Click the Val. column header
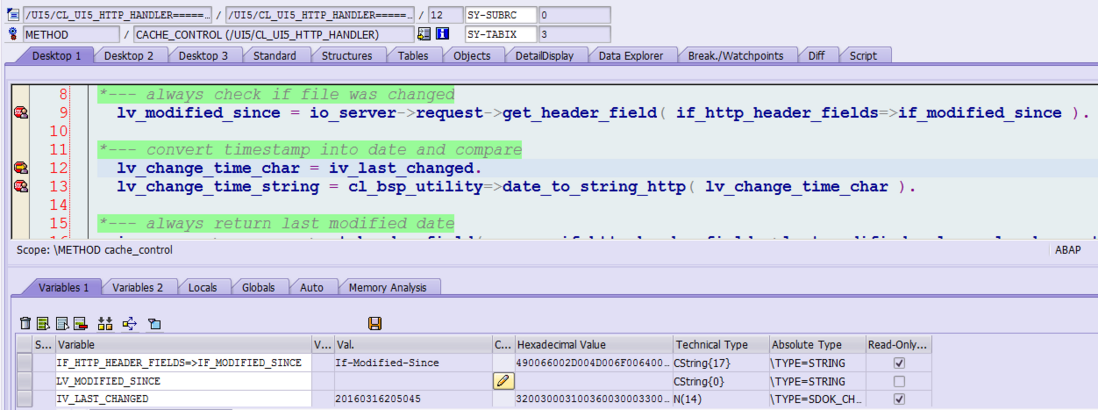Image resolution: width=1098 pixels, height=410 pixels. pos(413,345)
